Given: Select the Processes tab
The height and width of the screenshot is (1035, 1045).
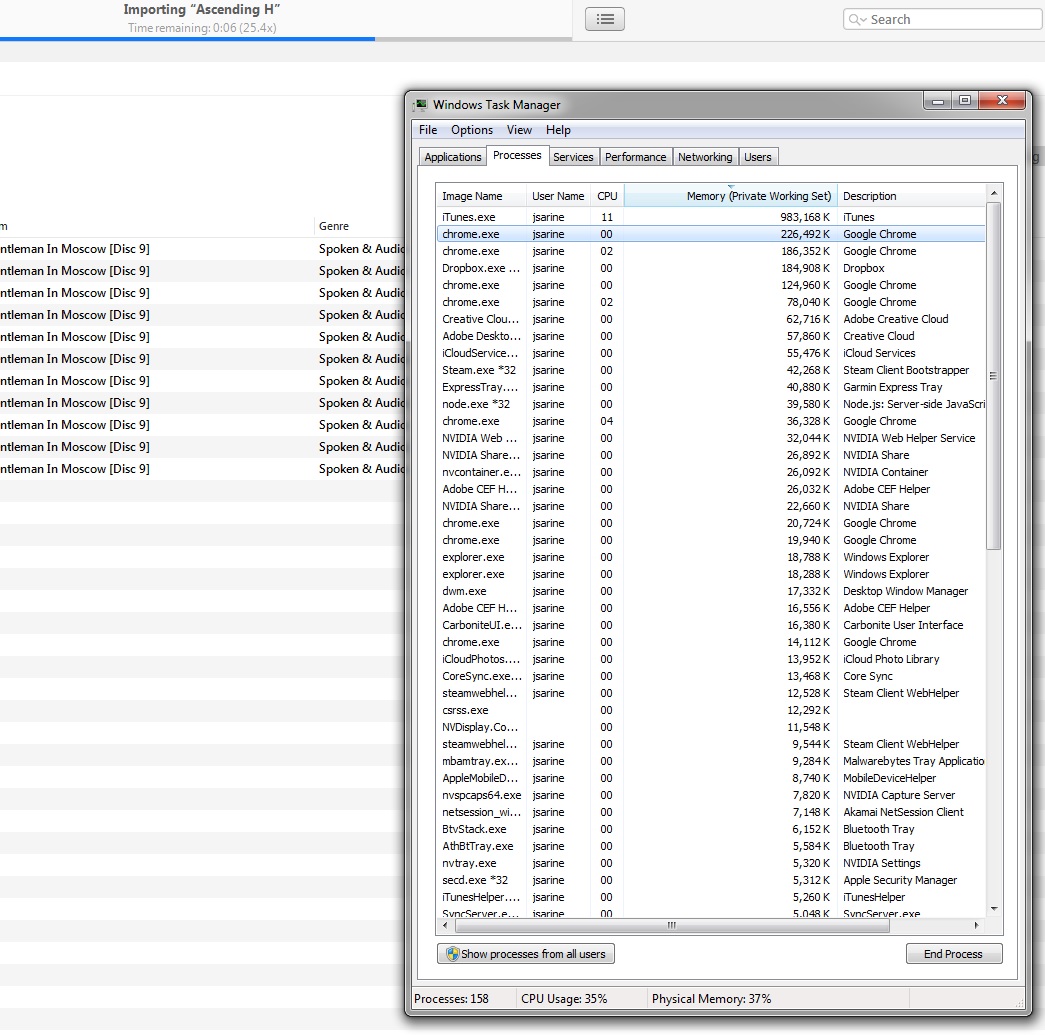Looking at the screenshot, I should point(517,155).
